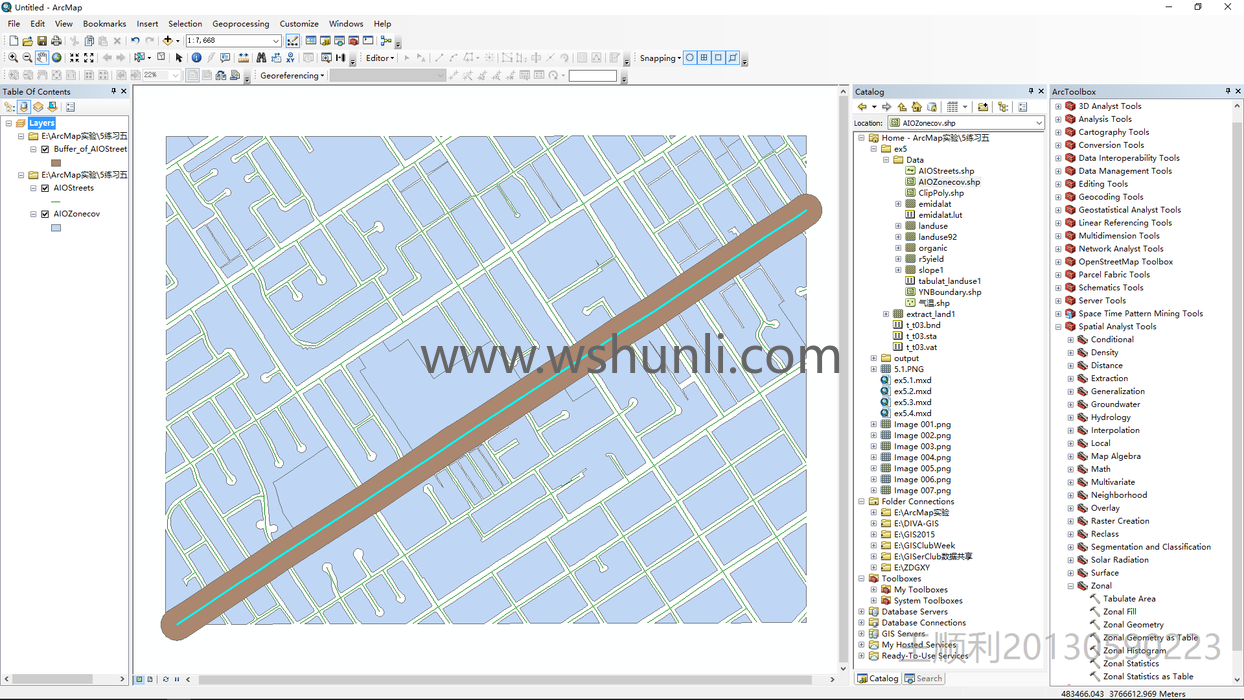Switch to the Search tab

[923, 678]
